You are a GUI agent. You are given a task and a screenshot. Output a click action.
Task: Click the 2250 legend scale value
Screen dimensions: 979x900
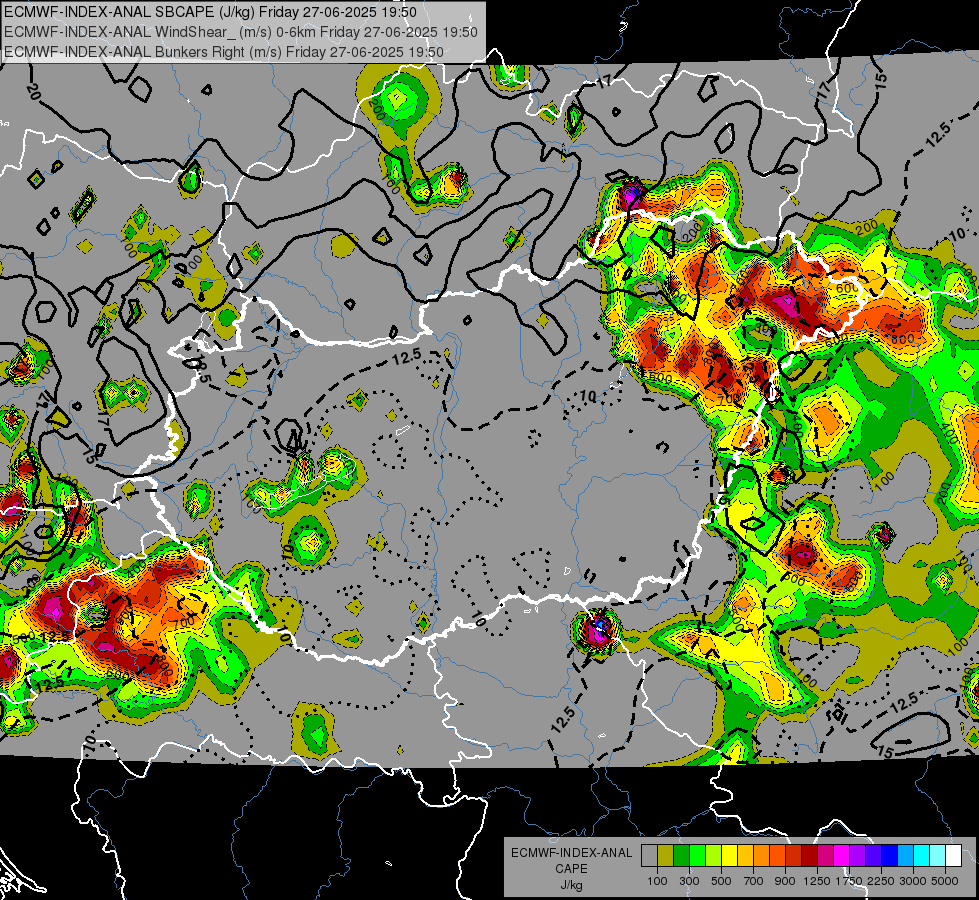[882, 881]
